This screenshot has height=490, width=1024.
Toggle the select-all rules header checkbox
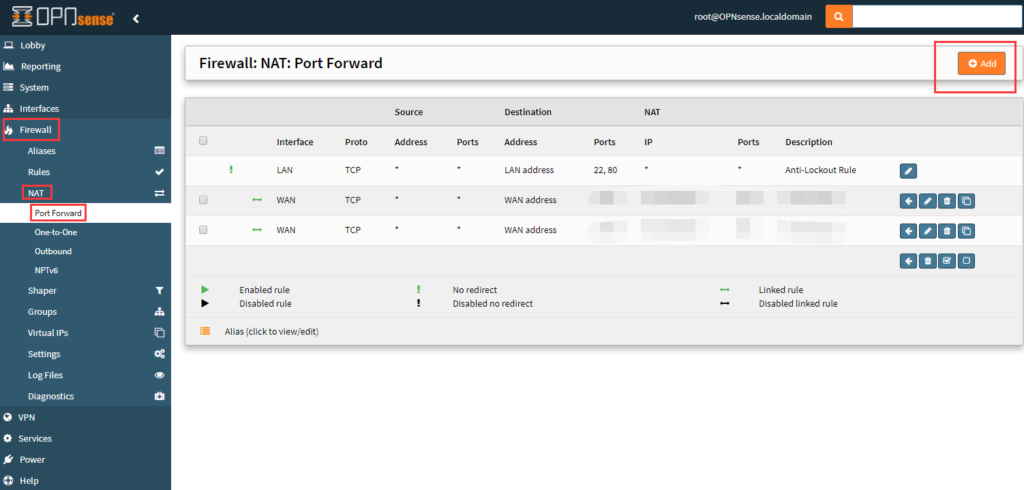coord(203,140)
